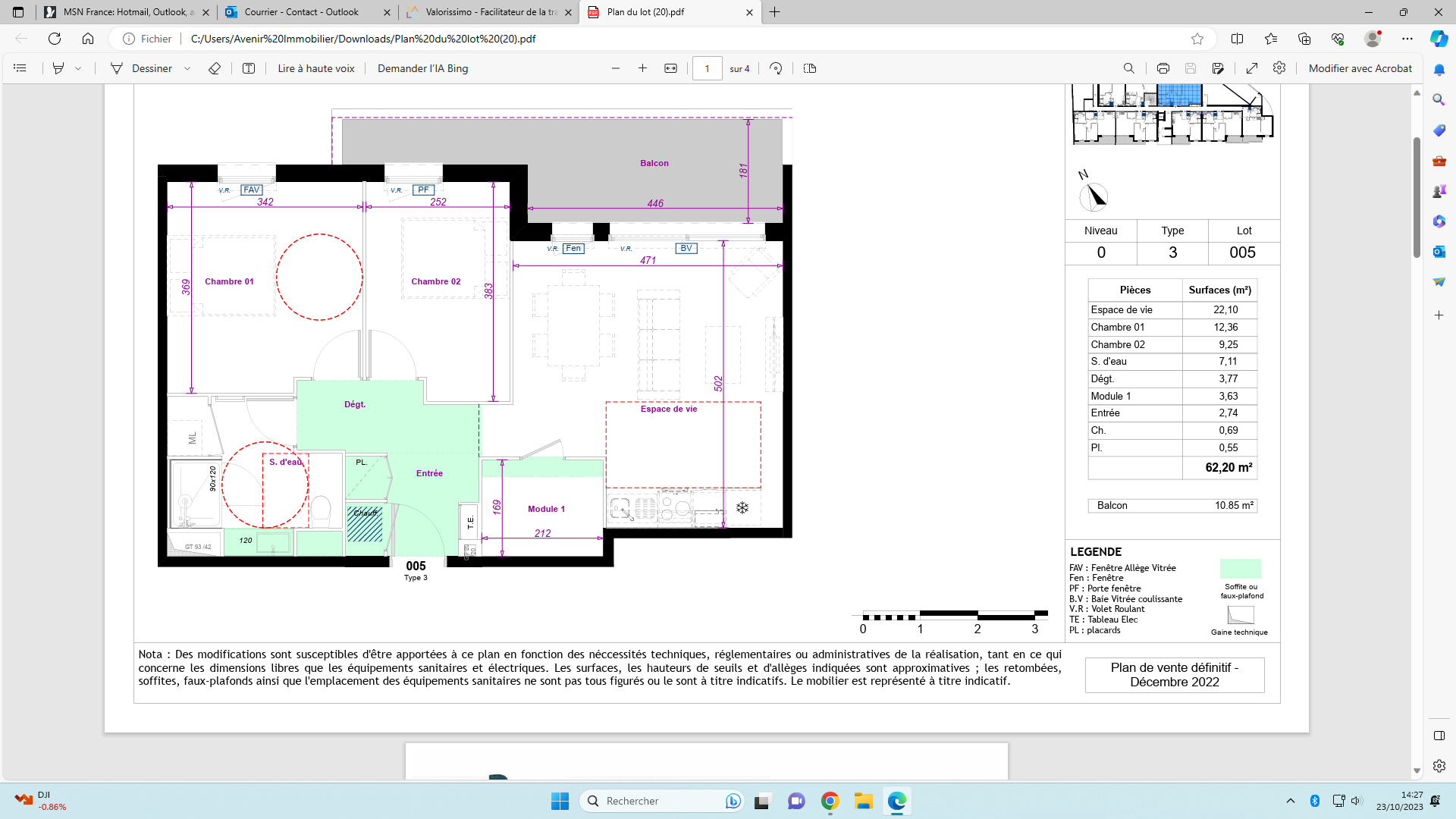Go back to previous page
The height and width of the screenshot is (819, 1456).
coord(21,39)
